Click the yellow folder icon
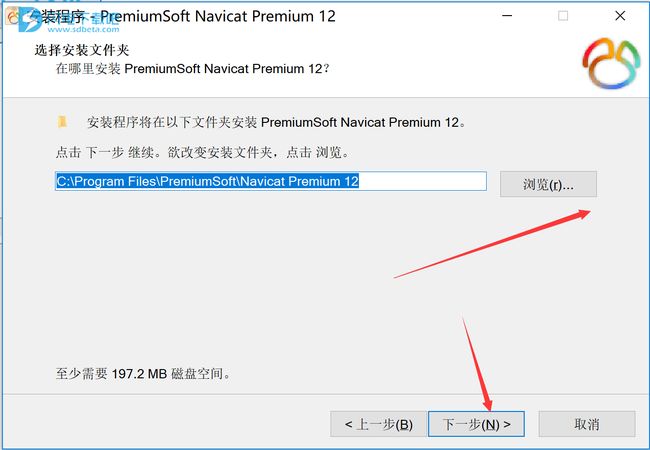 pos(62,122)
